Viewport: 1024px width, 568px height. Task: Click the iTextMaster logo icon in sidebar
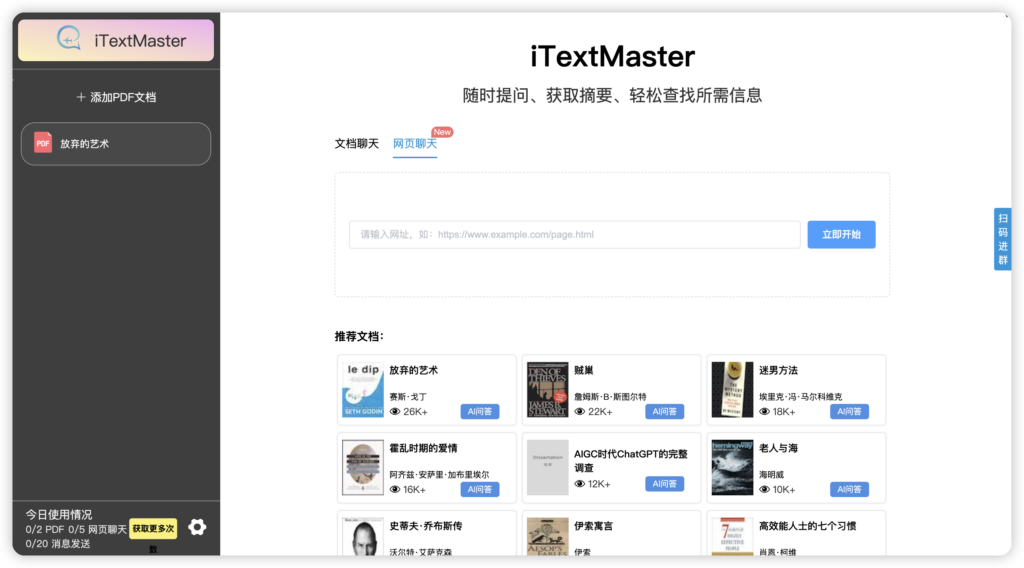click(69, 39)
